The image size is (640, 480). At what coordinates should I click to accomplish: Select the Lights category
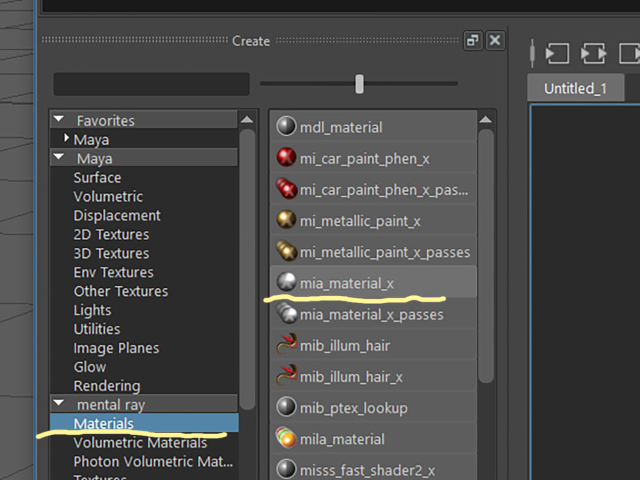[92, 310]
